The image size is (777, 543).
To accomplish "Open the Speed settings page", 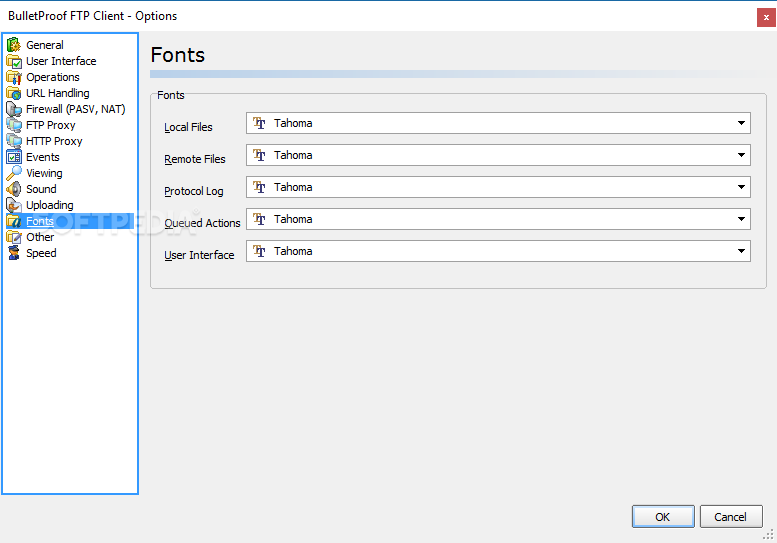I will 41,253.
